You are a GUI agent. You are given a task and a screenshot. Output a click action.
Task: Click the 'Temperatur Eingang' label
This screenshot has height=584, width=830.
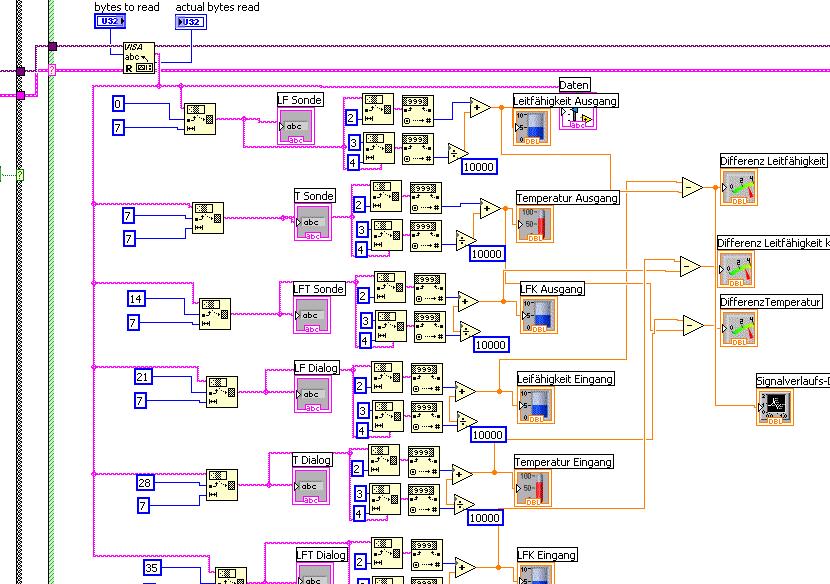point(564,462)
